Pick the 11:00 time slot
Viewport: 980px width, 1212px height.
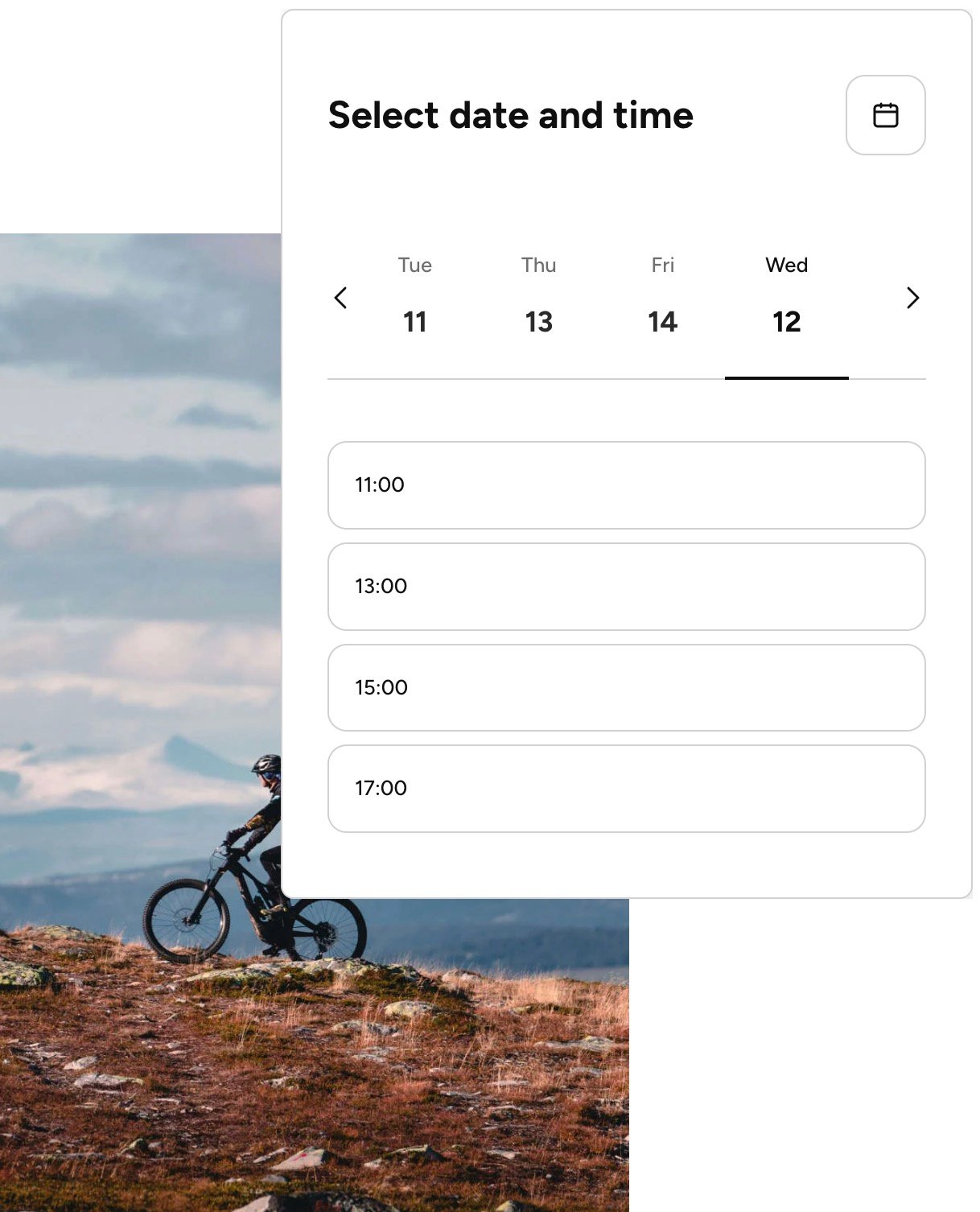[627, 485]
